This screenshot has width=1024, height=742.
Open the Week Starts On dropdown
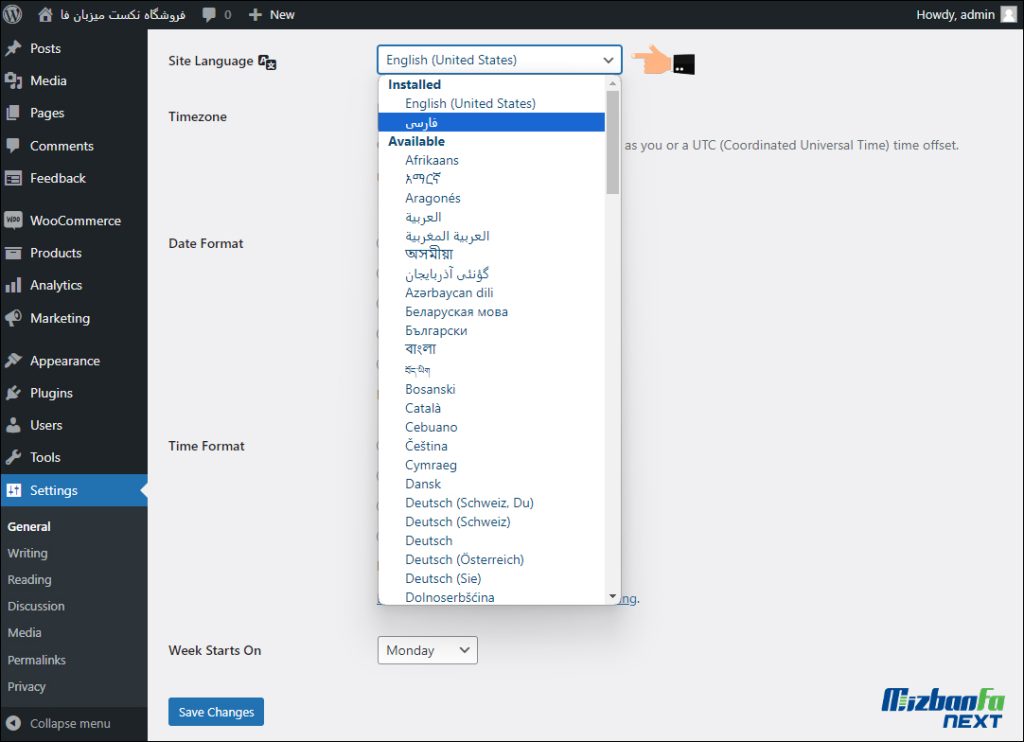point(427,650)
